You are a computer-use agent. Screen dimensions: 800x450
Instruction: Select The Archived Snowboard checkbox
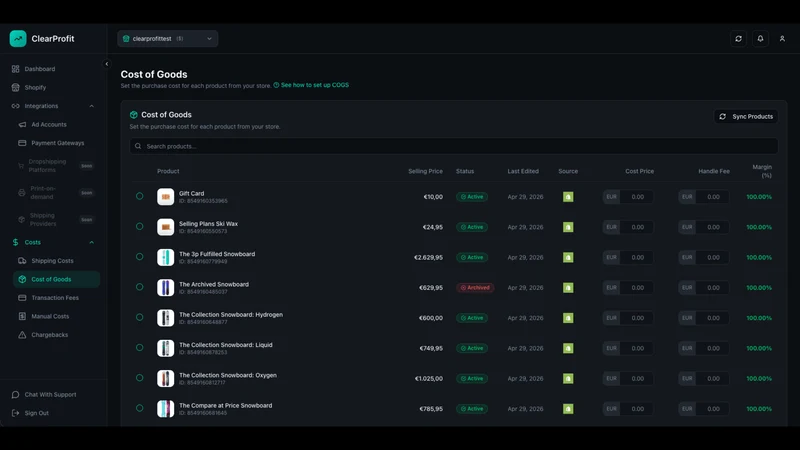139,287
